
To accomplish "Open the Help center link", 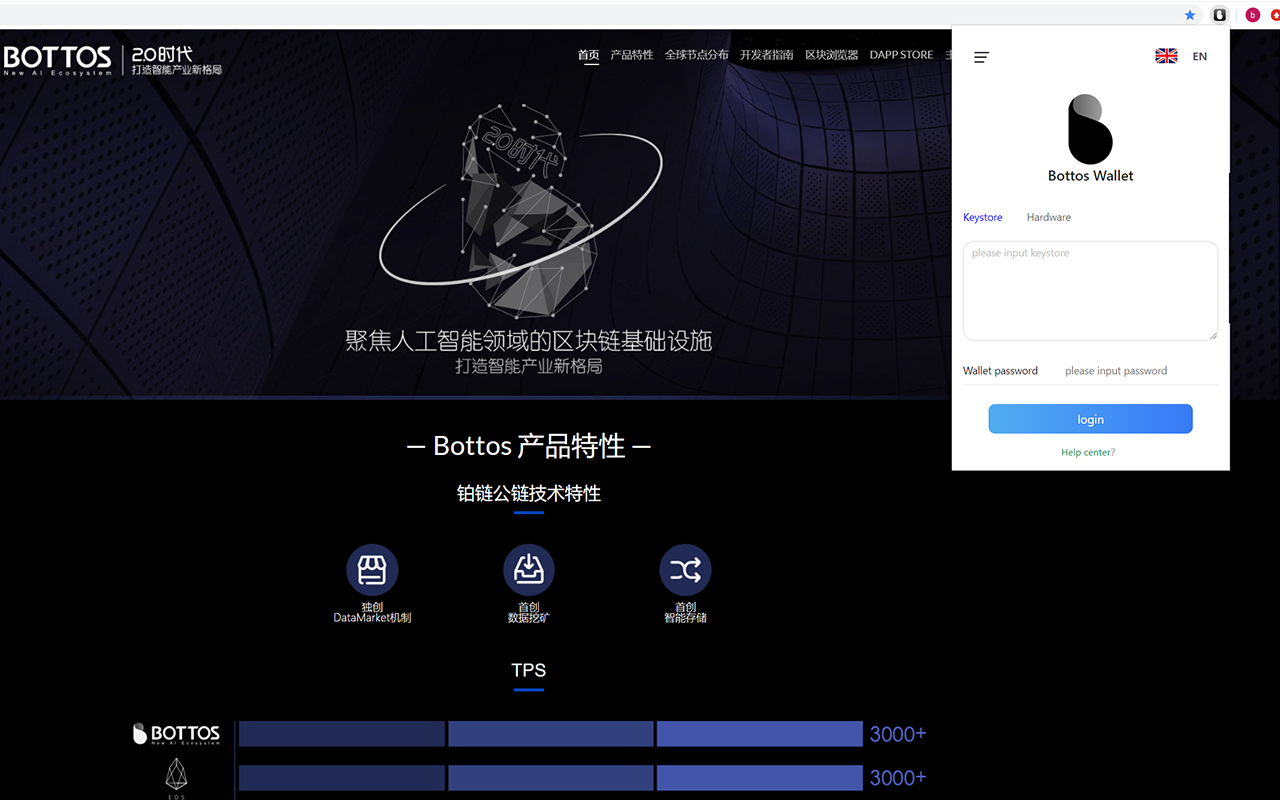I will point(1087,452).
